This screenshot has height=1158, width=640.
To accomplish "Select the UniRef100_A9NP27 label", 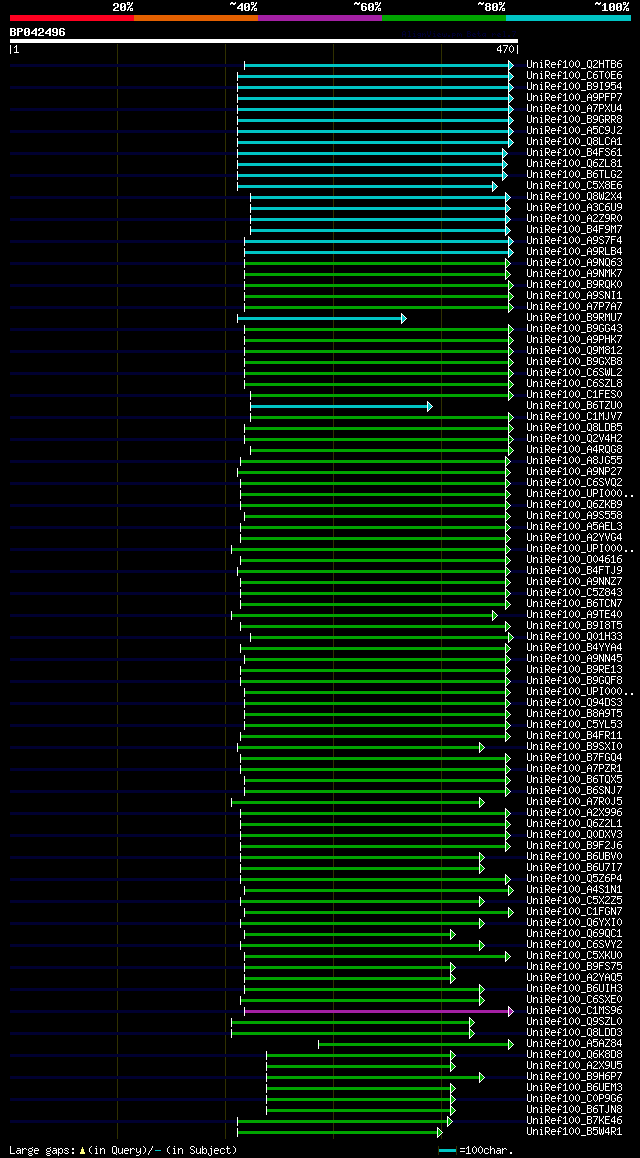I will 574,472.
